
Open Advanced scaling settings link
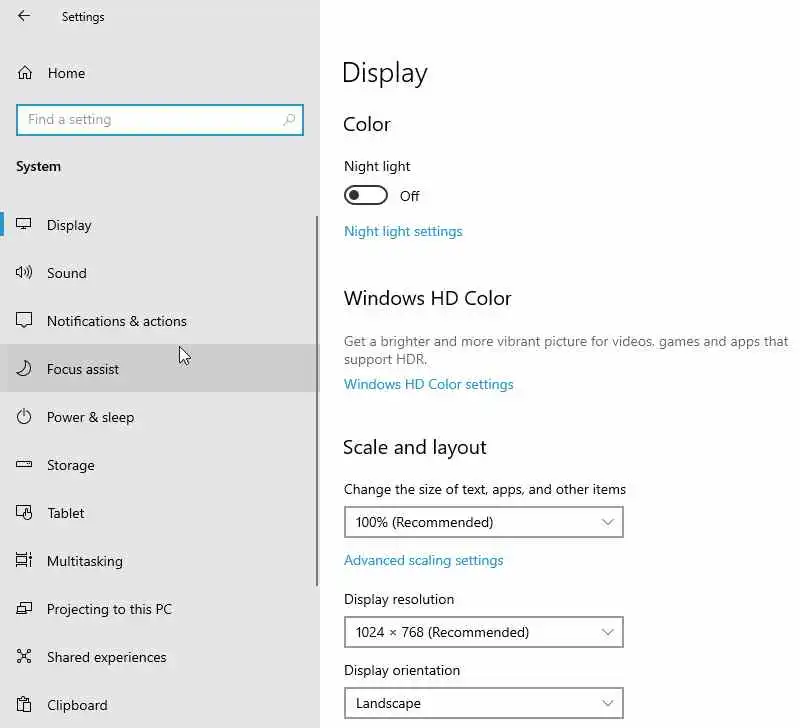(423, 560)
